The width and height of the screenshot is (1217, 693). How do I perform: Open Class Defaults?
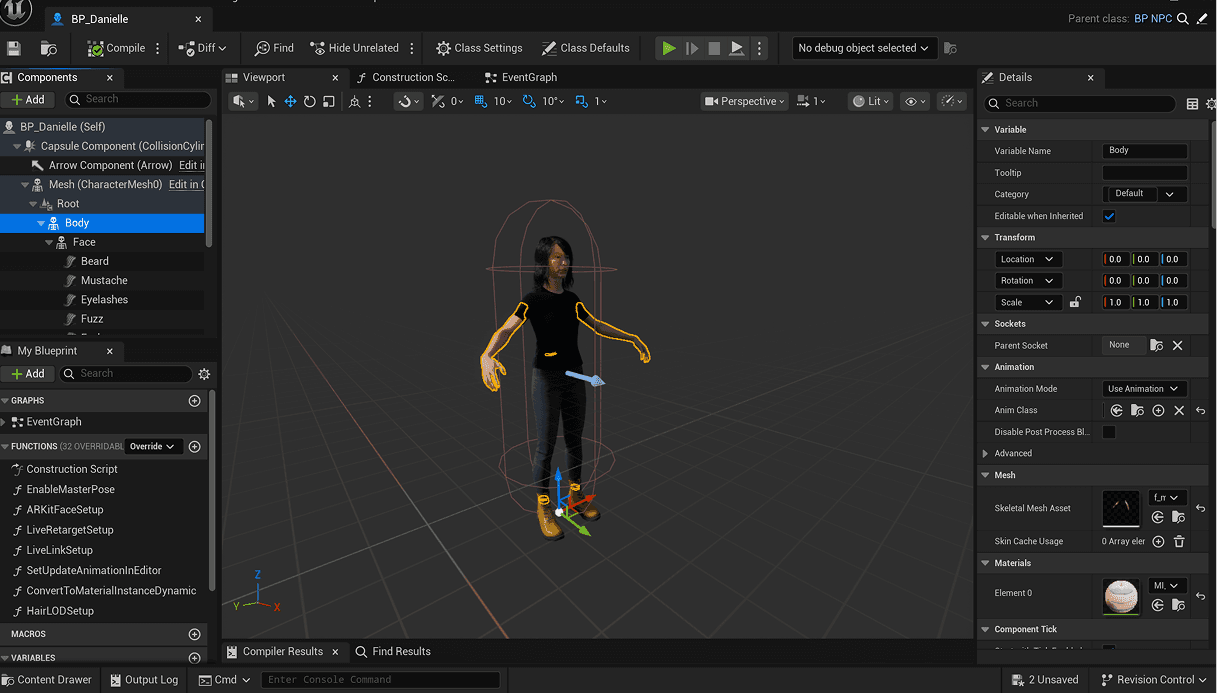click(585, 48)
